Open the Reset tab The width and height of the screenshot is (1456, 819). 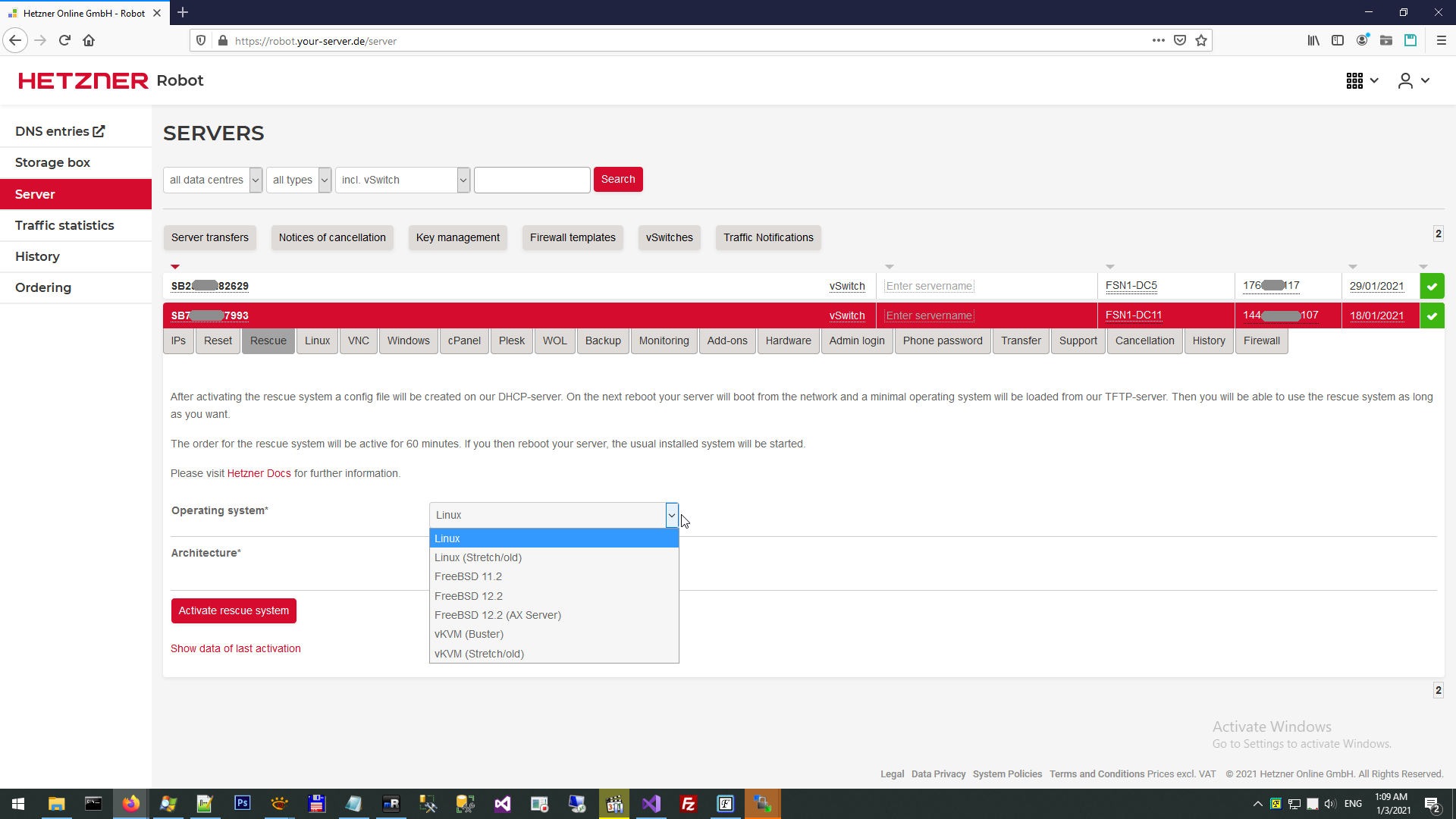pyautogui.click(x=218, y=340)
